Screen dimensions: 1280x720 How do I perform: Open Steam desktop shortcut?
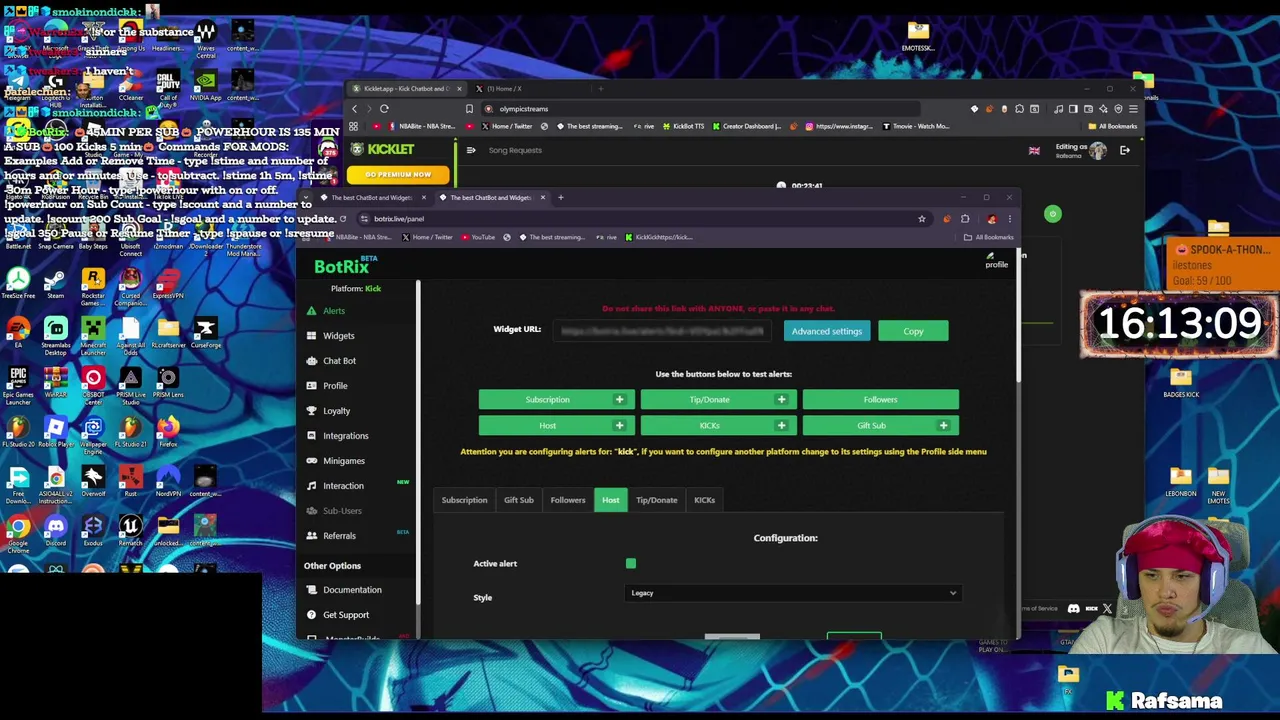[55, 282]
